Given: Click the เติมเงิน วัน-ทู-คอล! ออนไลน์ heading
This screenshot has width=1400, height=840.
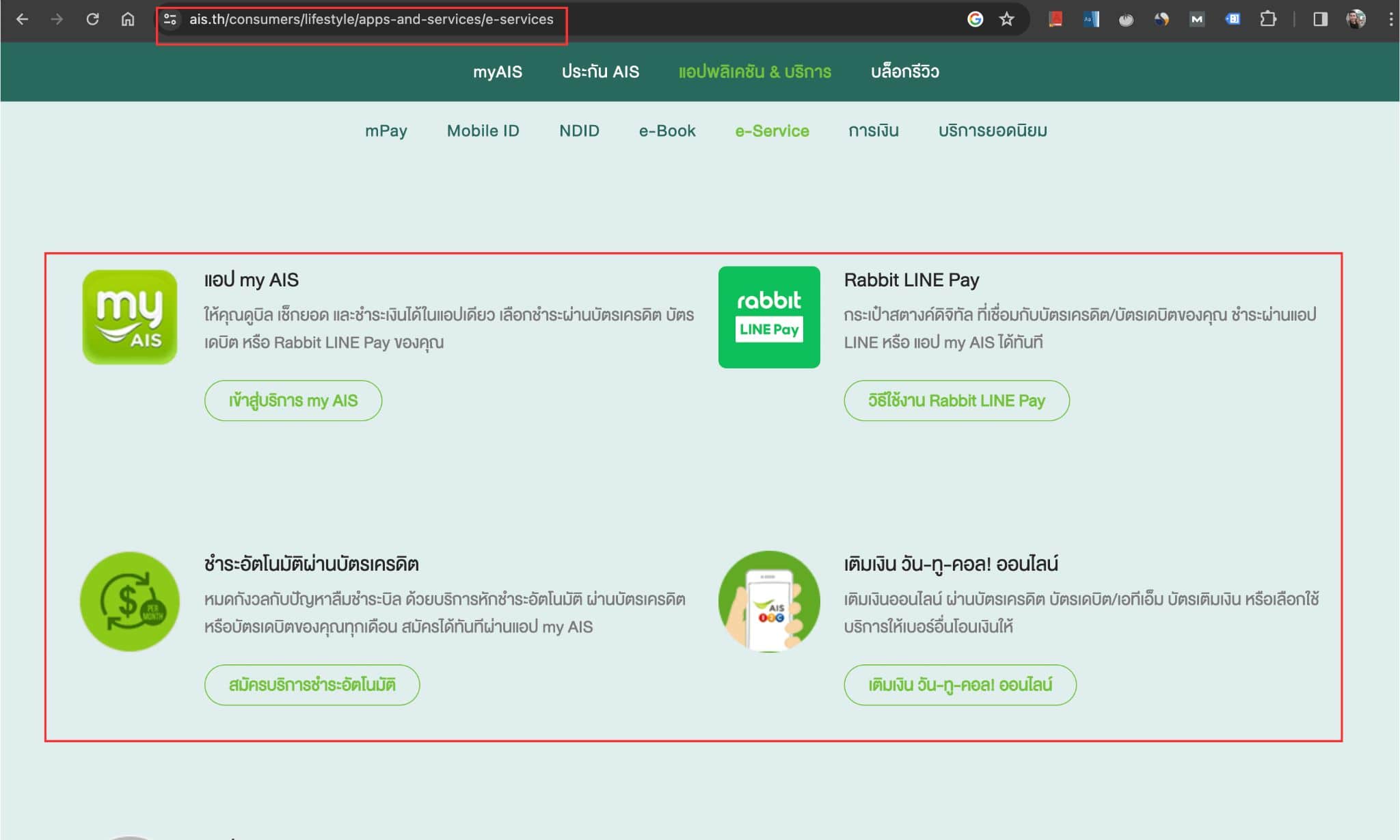Looking at the screenshot, I should 951,564.
